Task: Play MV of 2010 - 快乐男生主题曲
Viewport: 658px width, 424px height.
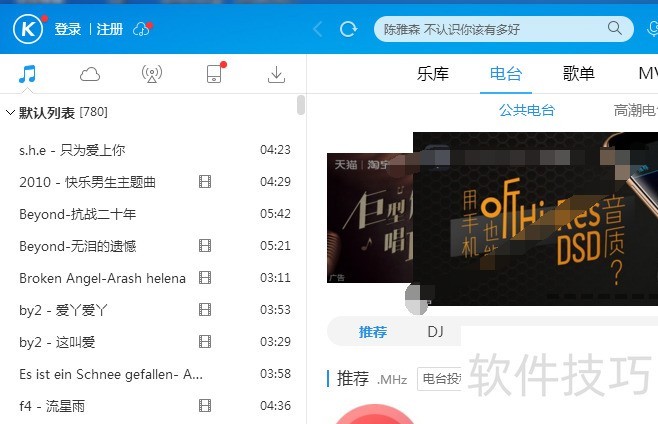Action: coord(205,182)
